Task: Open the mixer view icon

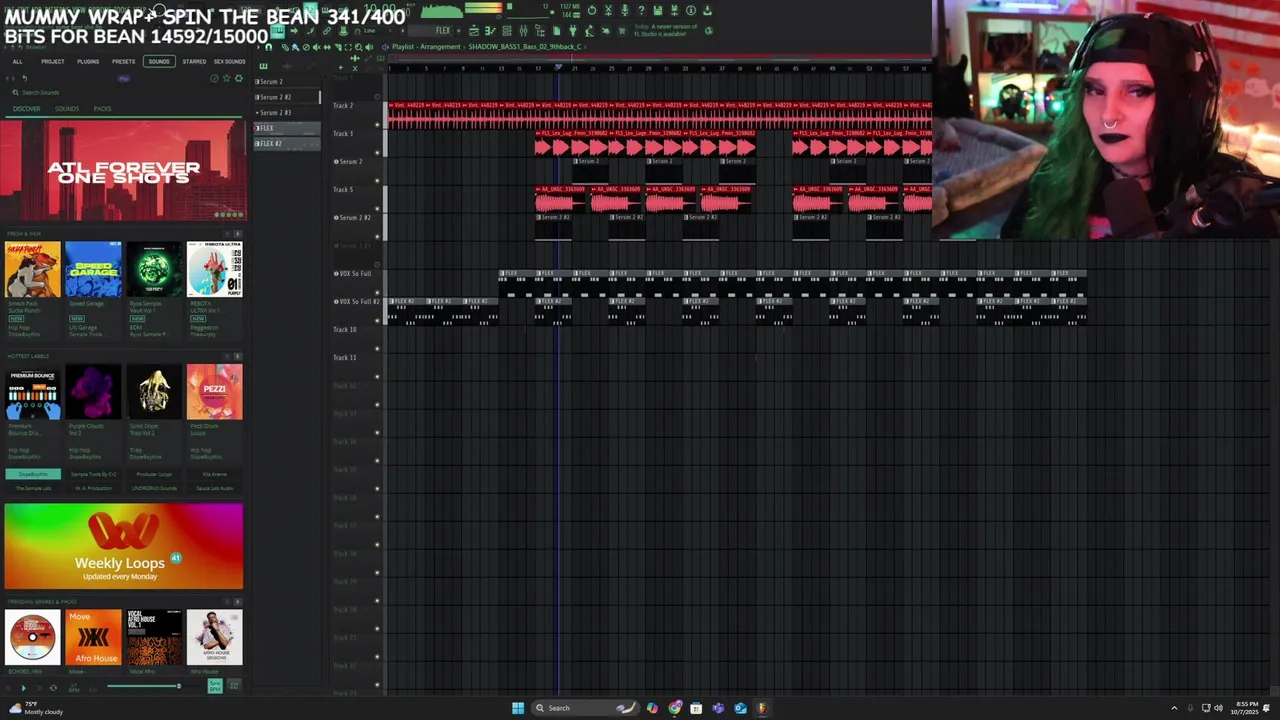Action: pos(523,31)
